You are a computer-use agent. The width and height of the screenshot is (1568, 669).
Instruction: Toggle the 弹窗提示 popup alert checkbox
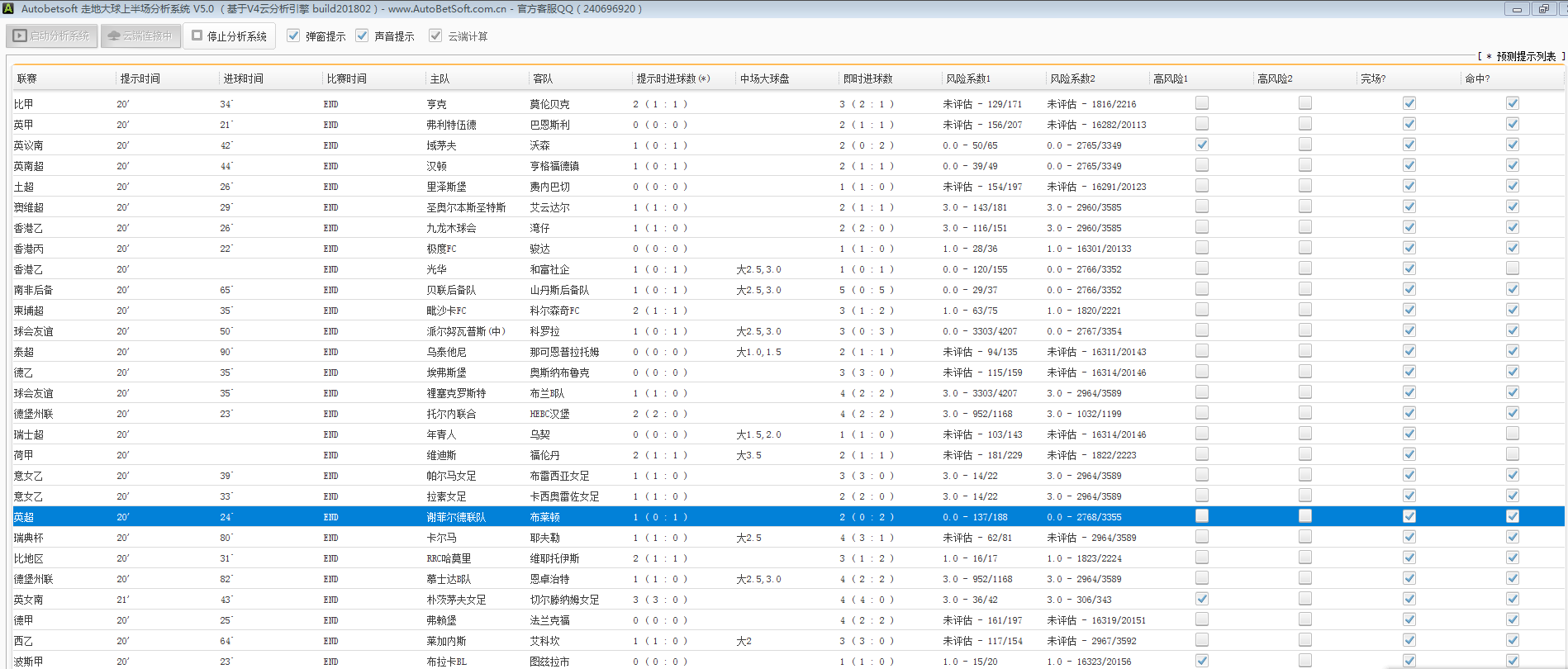click(293, 36)
